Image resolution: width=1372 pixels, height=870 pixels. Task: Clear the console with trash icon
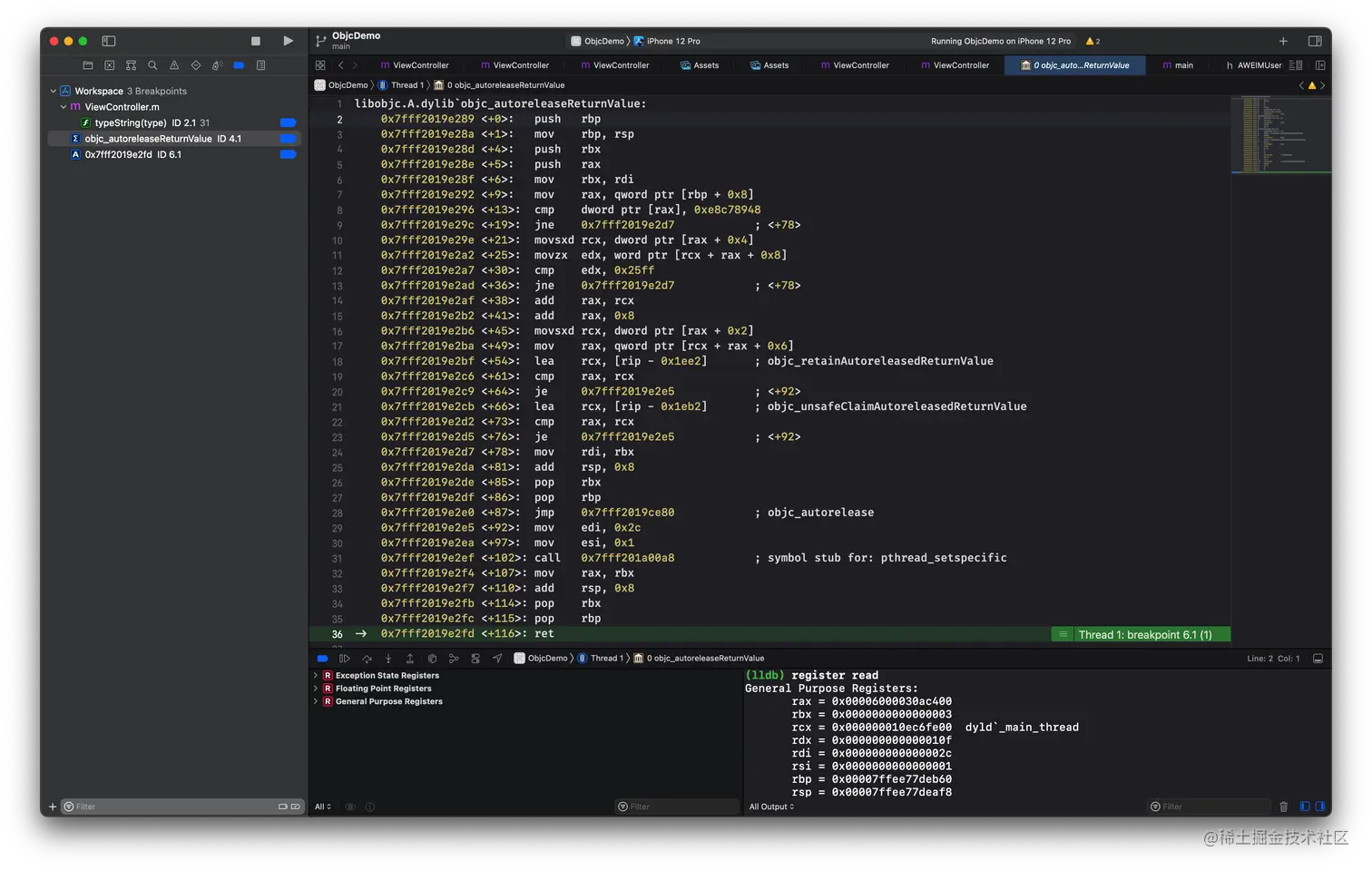coord(1283,806)
